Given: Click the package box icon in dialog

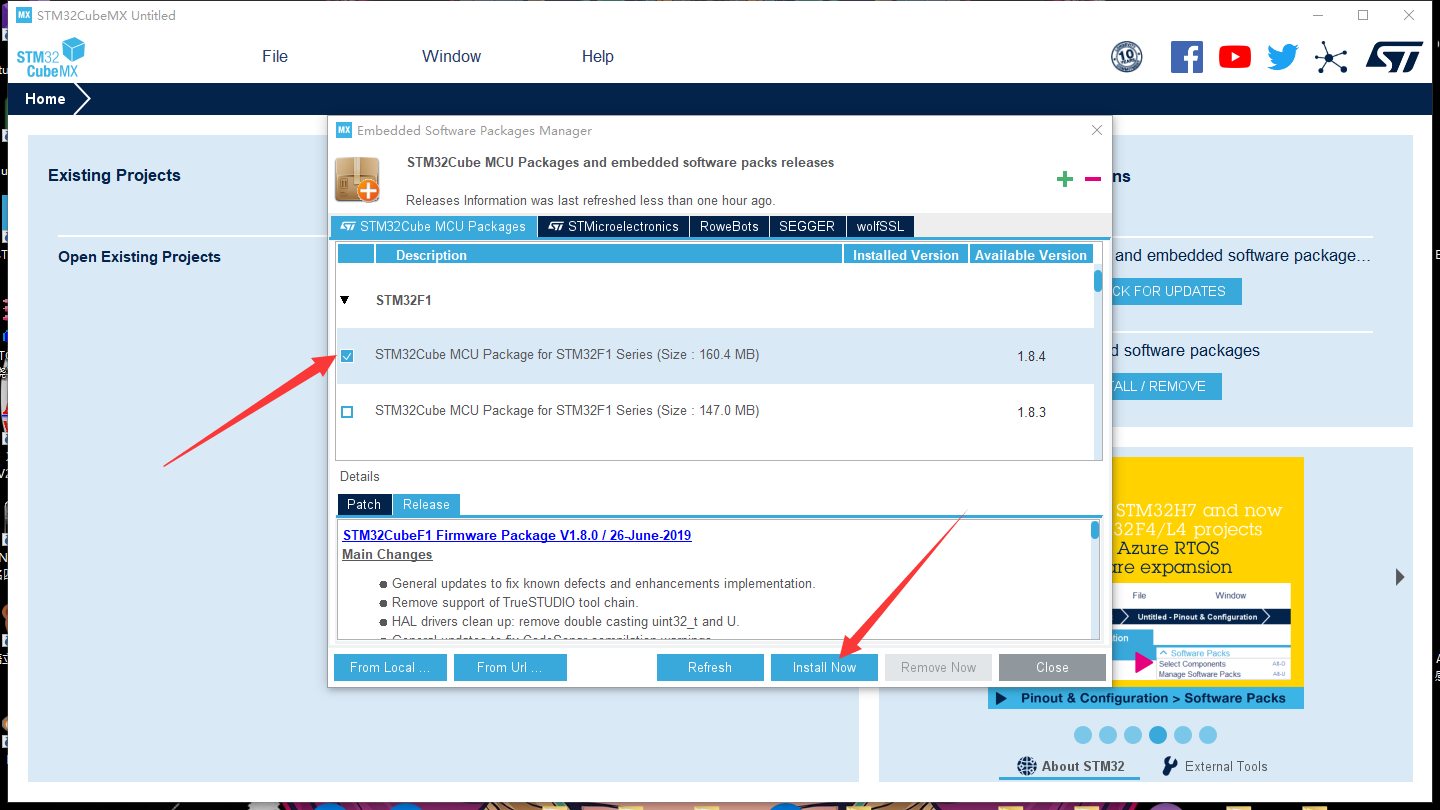Looking at the screenshot, I should (357, 179).
